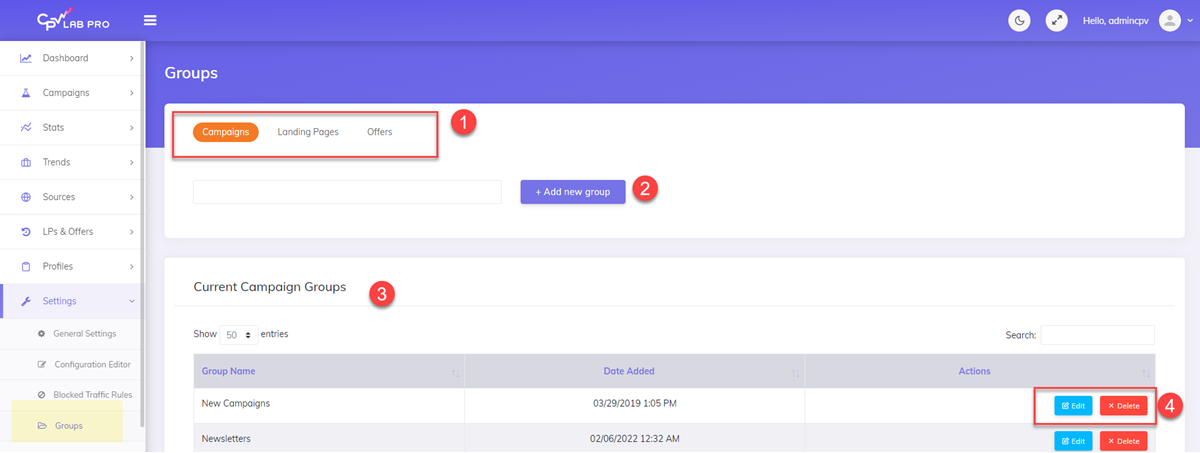Edit the New Campaigns group
1200x453 pixels.
click(1074, 406)
